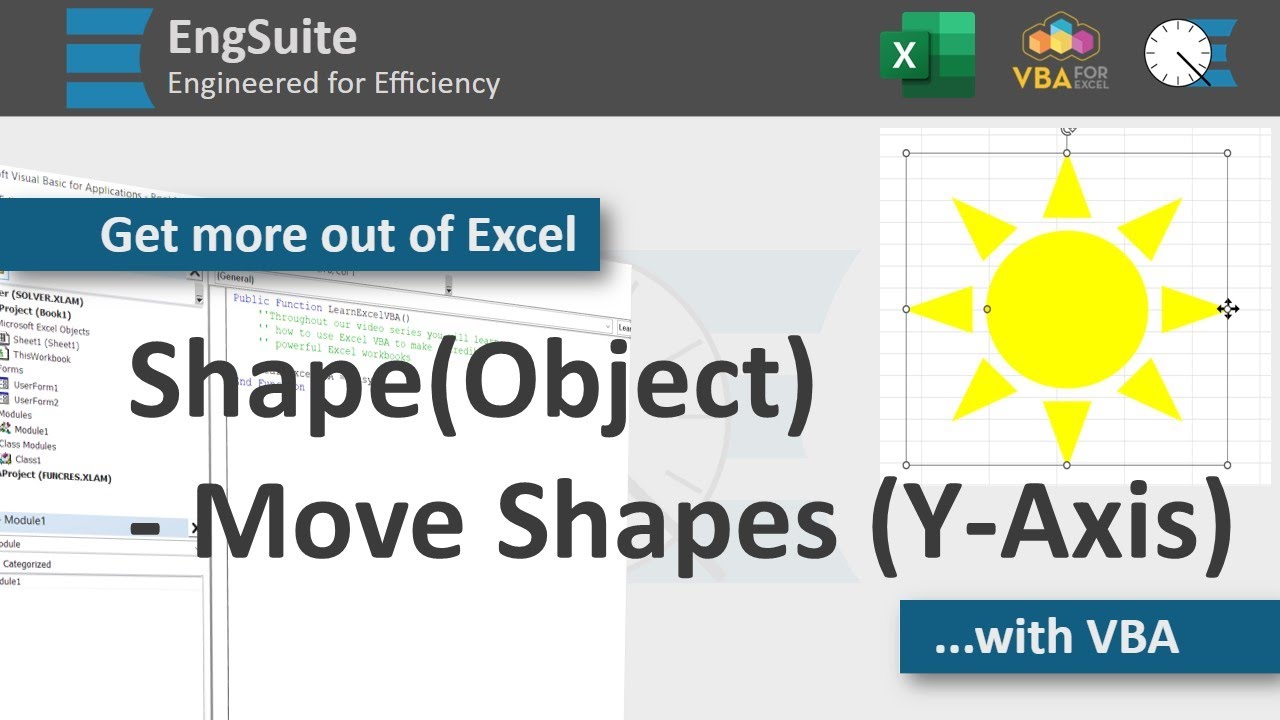This screenshot has width=1280, height=720.
Task: Click the sun shape's rotation handle
Action: [1067, 130]
